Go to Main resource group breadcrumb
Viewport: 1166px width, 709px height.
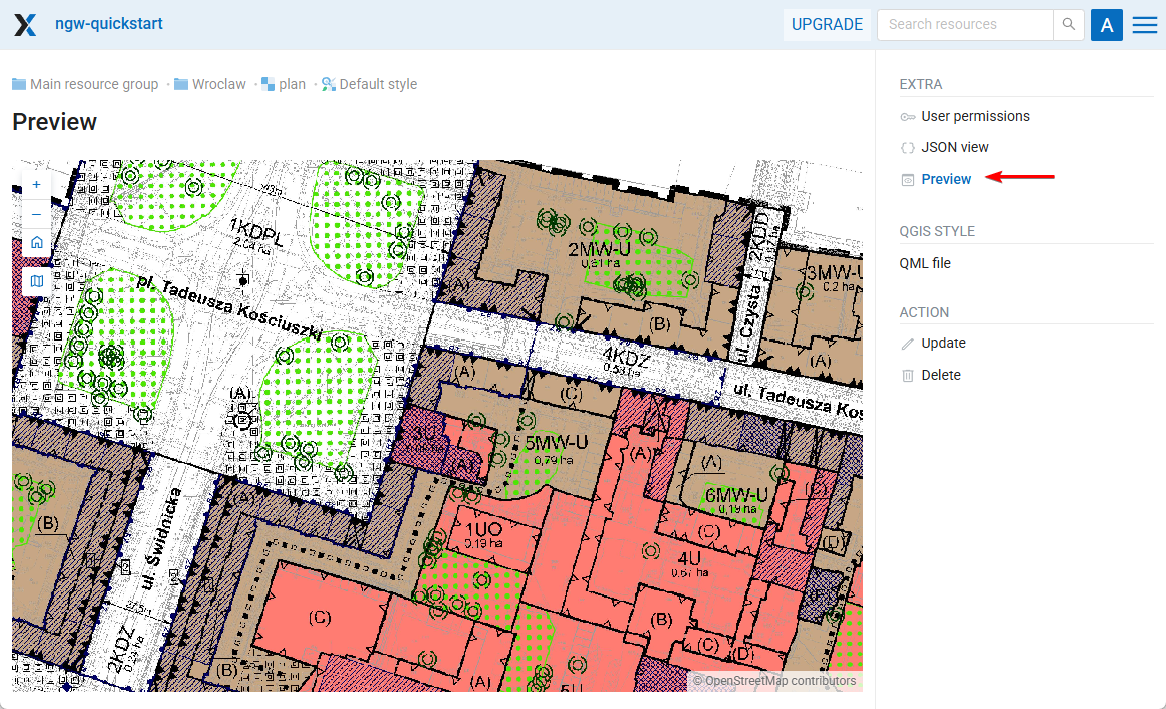click(94, 84)
